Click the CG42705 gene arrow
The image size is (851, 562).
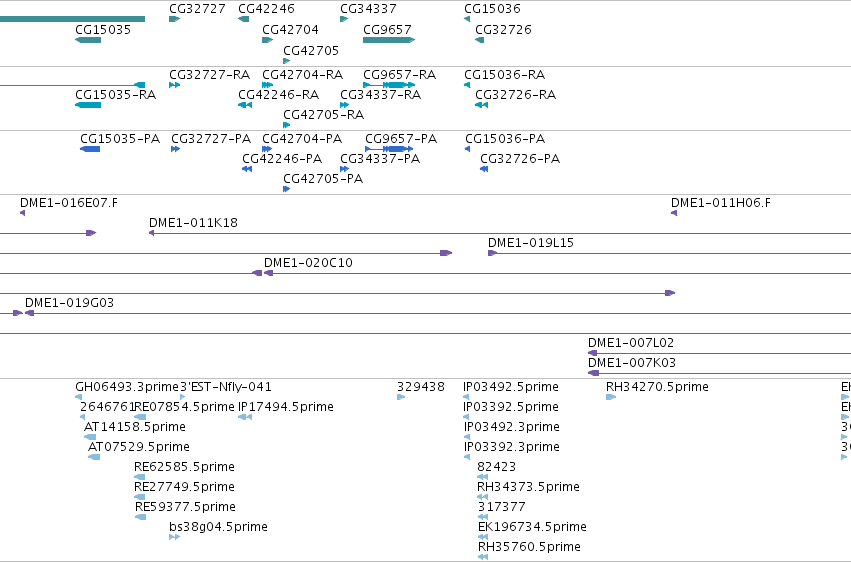pos(287,61)
